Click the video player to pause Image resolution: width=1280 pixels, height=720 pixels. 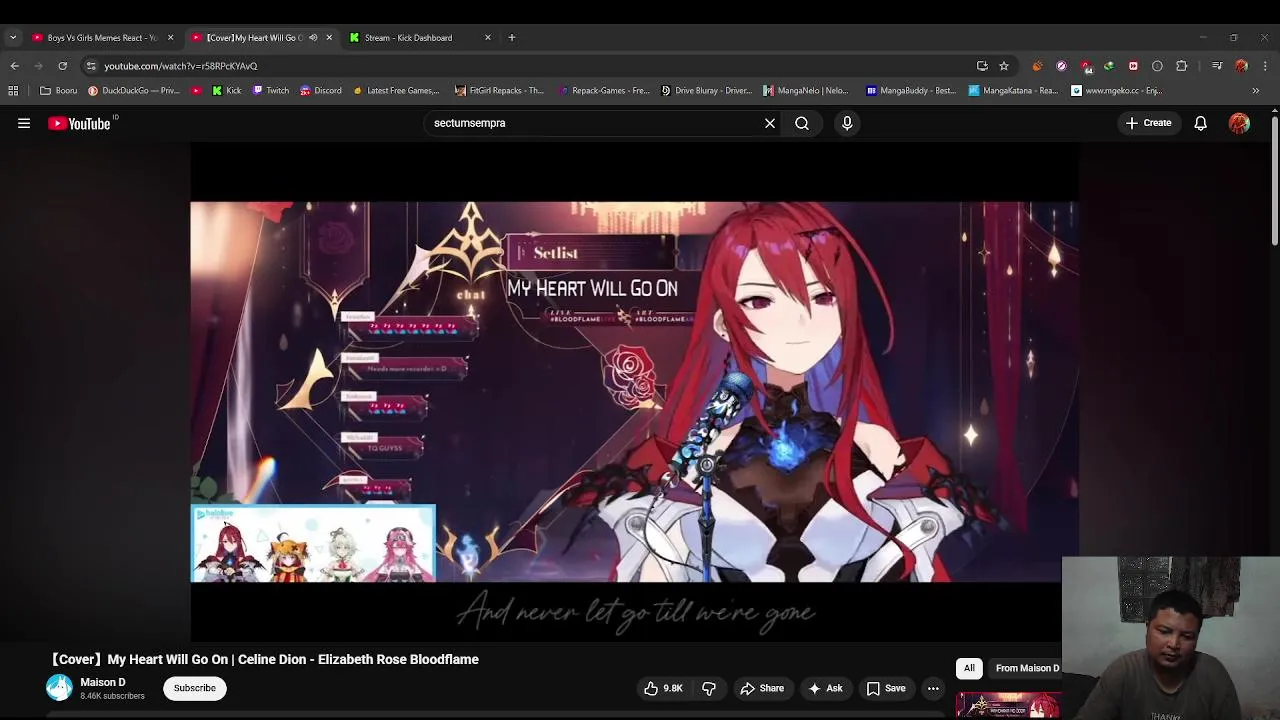[634, 392]
